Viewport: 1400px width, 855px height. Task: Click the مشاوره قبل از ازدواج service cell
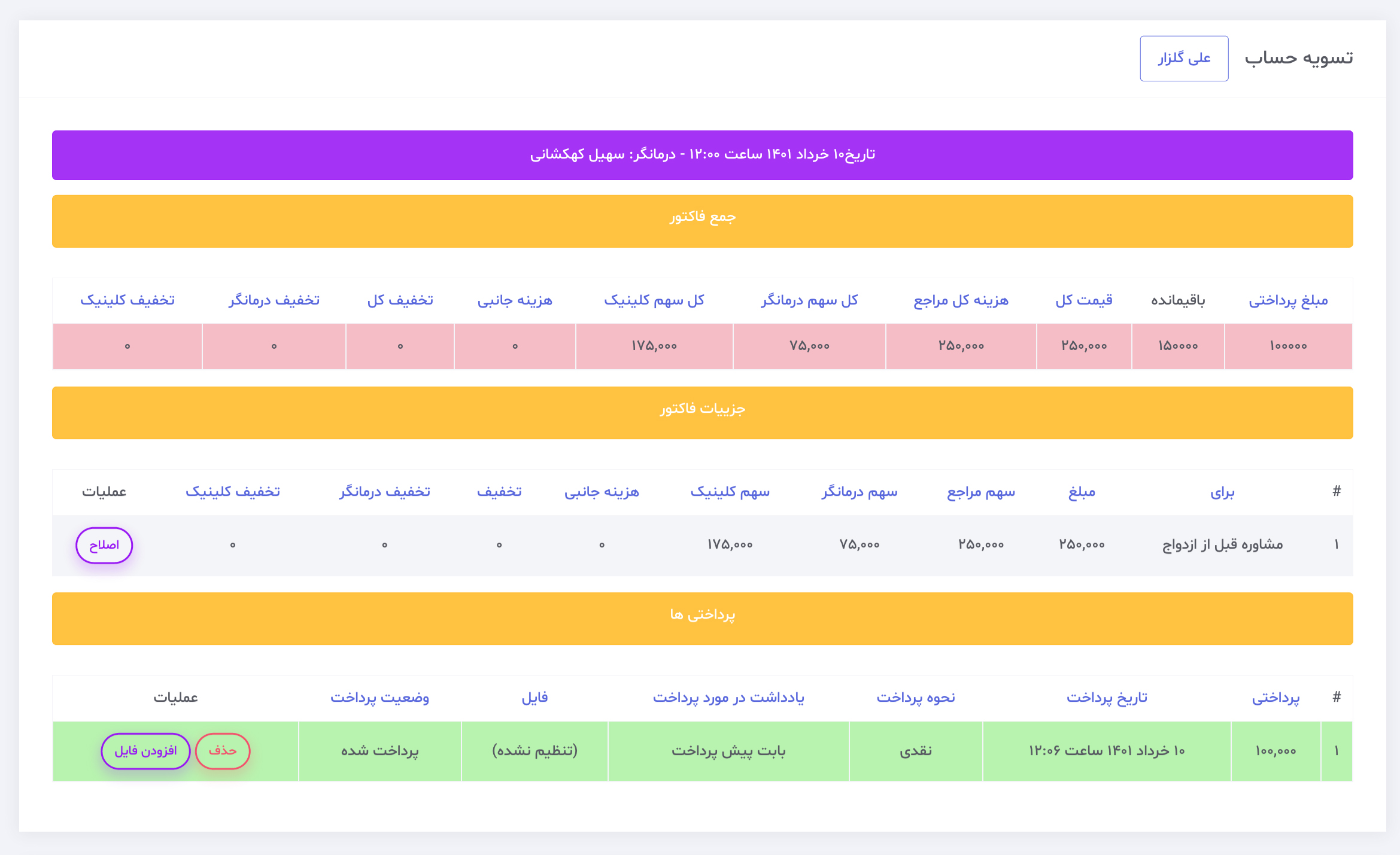(x=1222, y=545)
